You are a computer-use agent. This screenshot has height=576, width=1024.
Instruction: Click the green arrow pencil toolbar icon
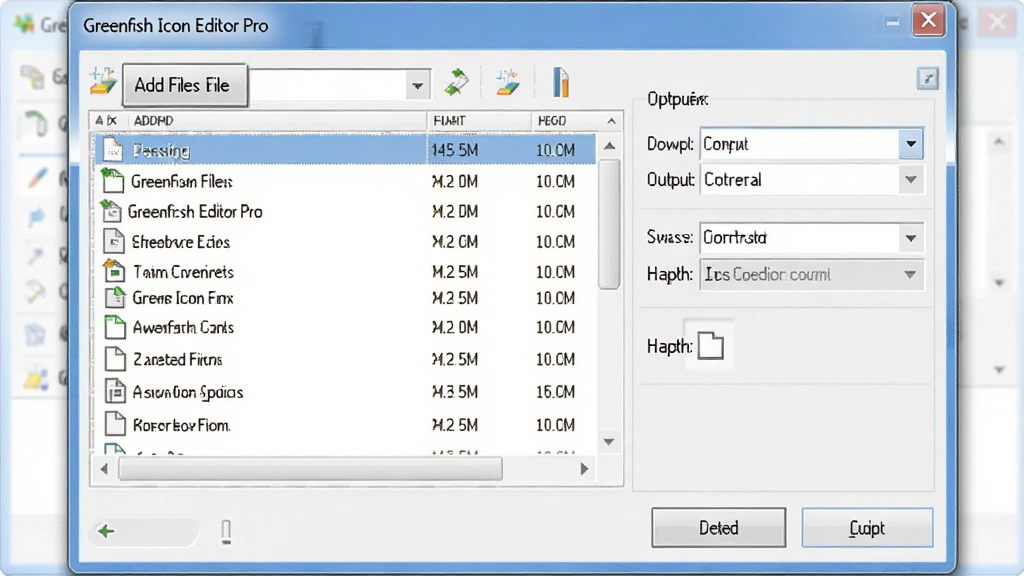tap(456, 82)
